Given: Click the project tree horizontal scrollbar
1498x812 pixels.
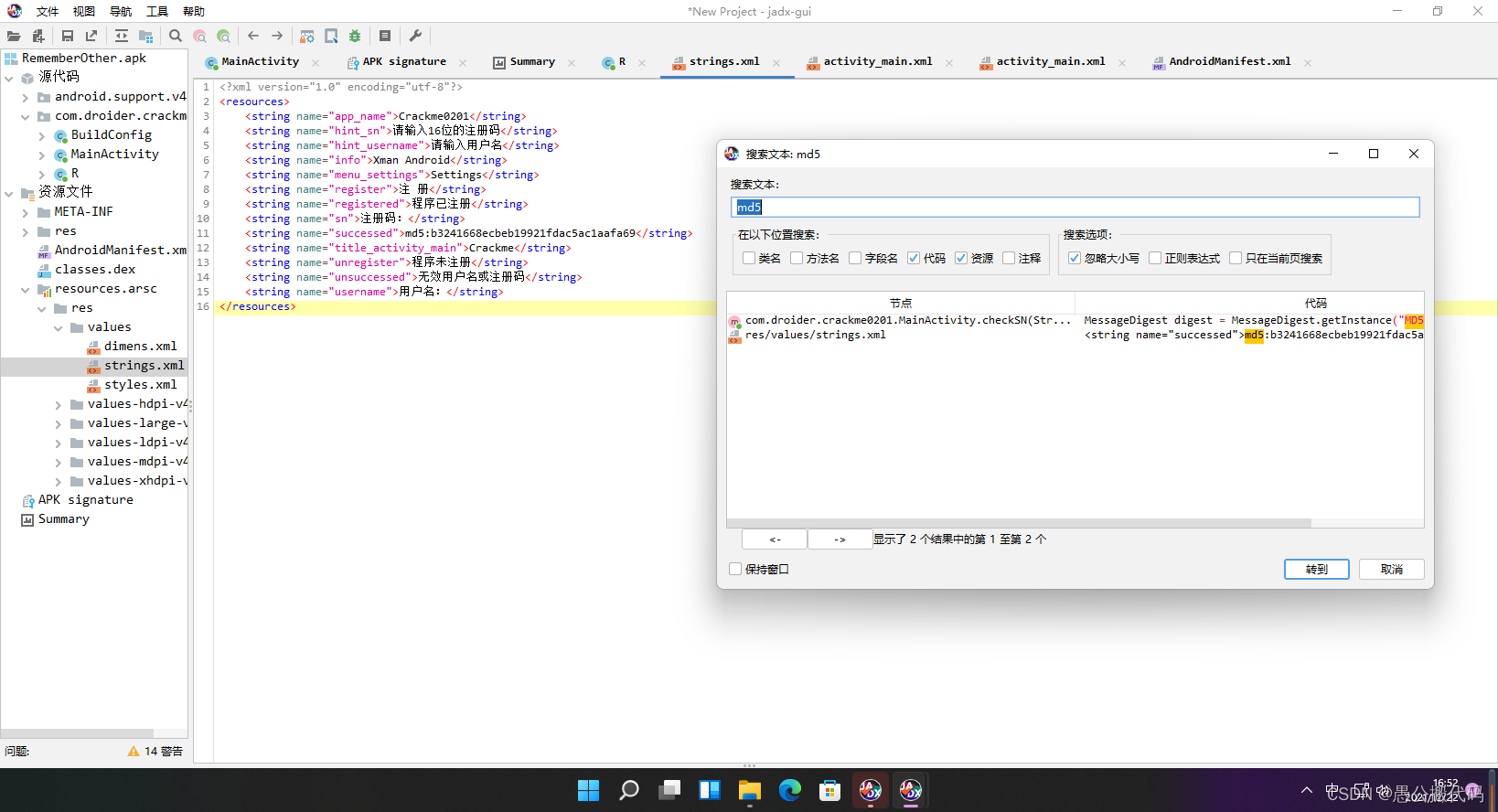Looking at the screenshot, I should (x=78, y=733).
